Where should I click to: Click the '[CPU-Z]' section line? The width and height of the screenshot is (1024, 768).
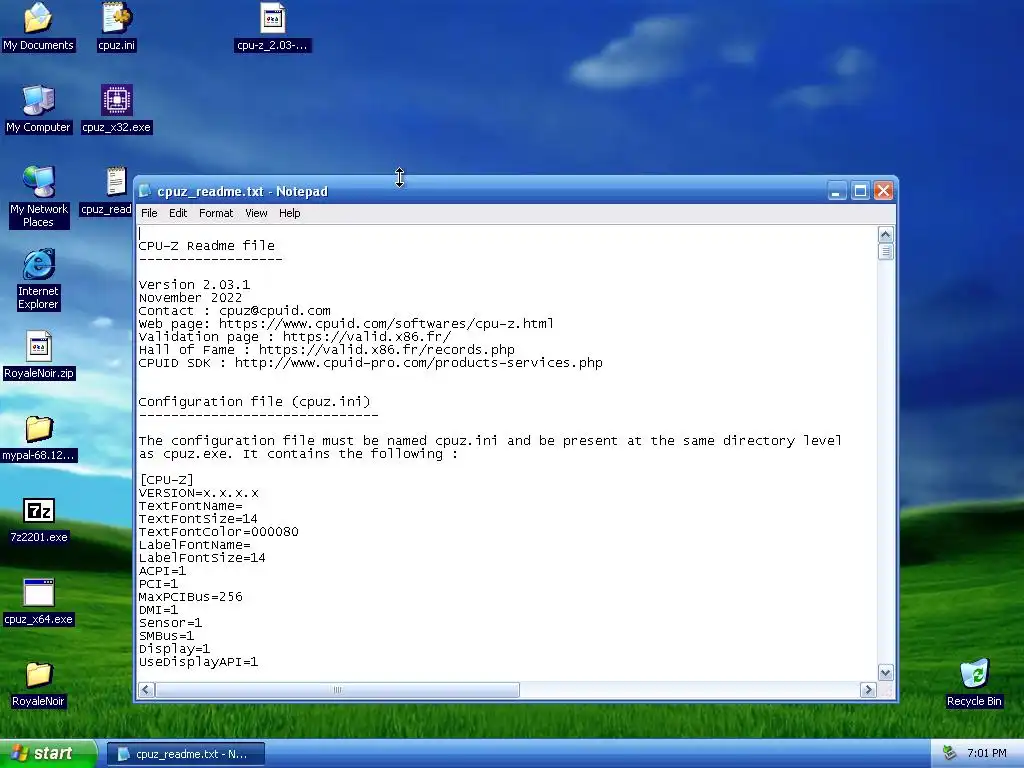pyautogui.click(x=166, y=480)
